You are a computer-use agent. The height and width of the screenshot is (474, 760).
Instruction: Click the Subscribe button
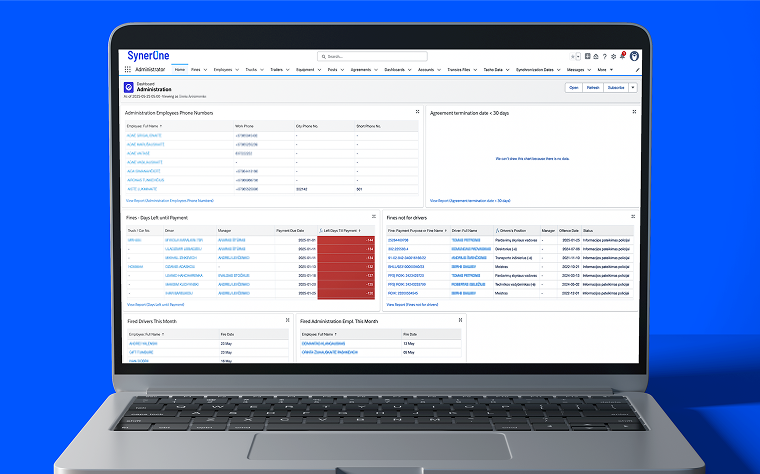click(x=616, y=88)
